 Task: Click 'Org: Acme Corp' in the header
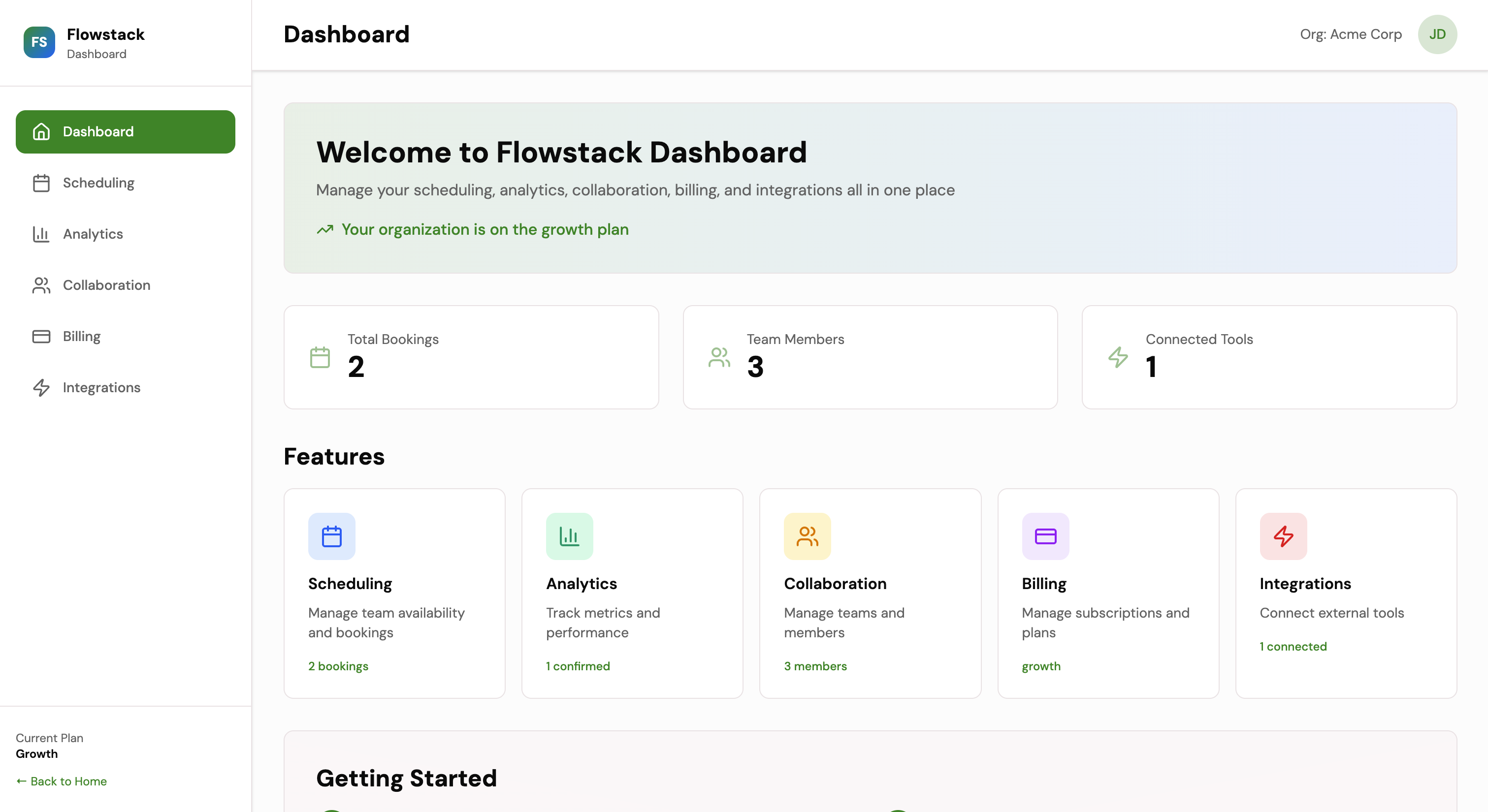(x=1351, y=34)
